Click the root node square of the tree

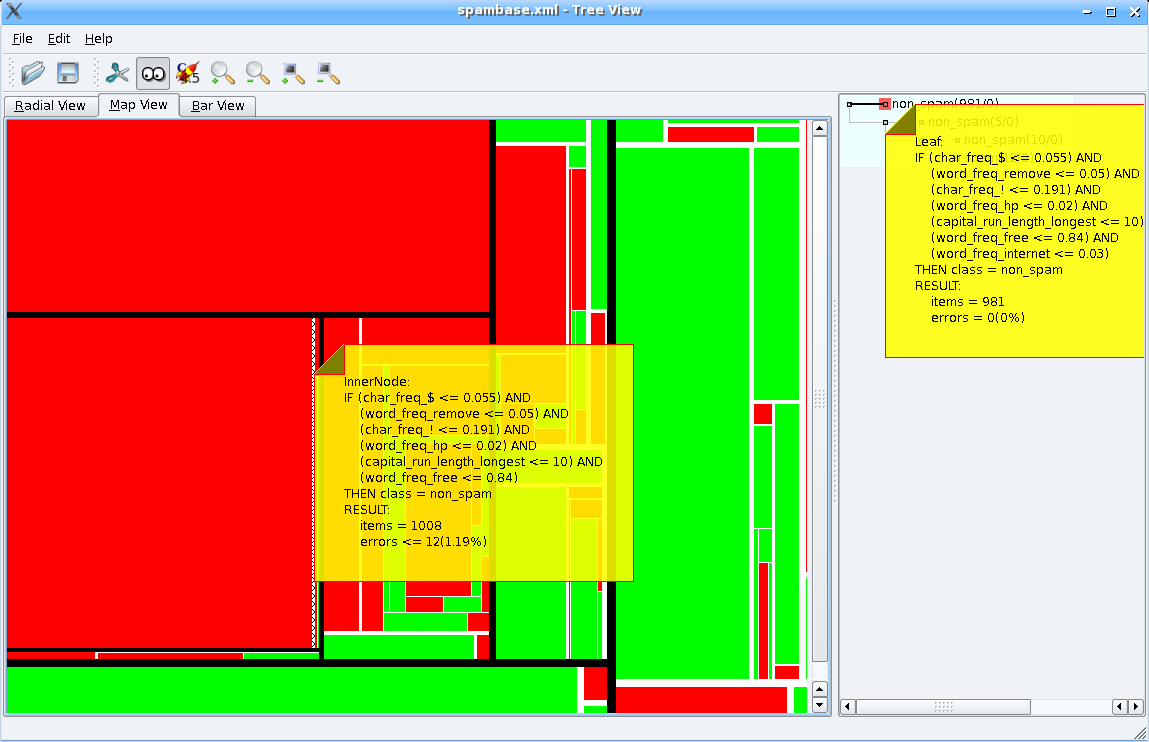849,104
